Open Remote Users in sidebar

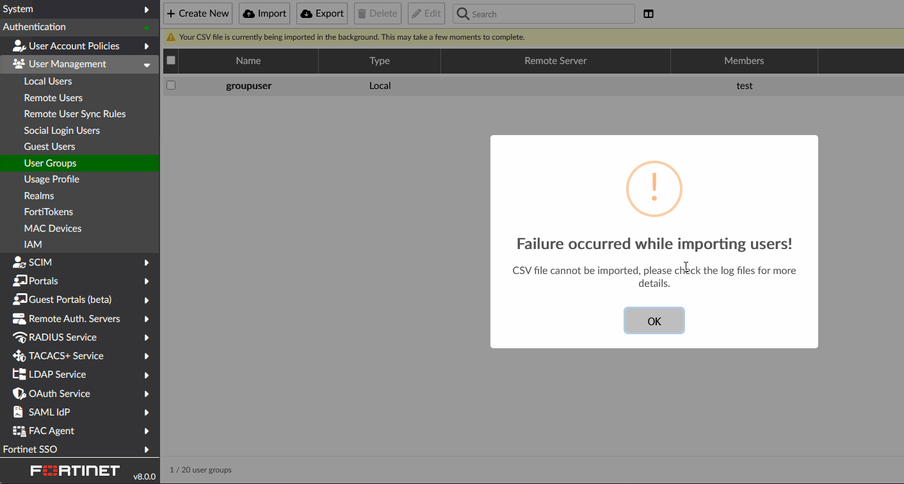(x=53, y=97)
